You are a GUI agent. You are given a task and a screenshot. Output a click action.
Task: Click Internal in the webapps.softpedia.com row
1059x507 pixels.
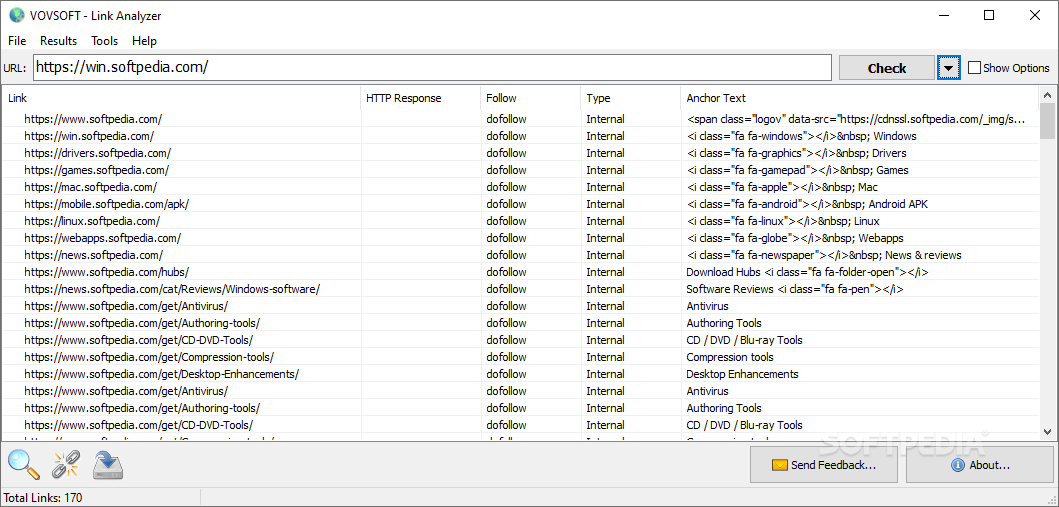coord(605,238)
